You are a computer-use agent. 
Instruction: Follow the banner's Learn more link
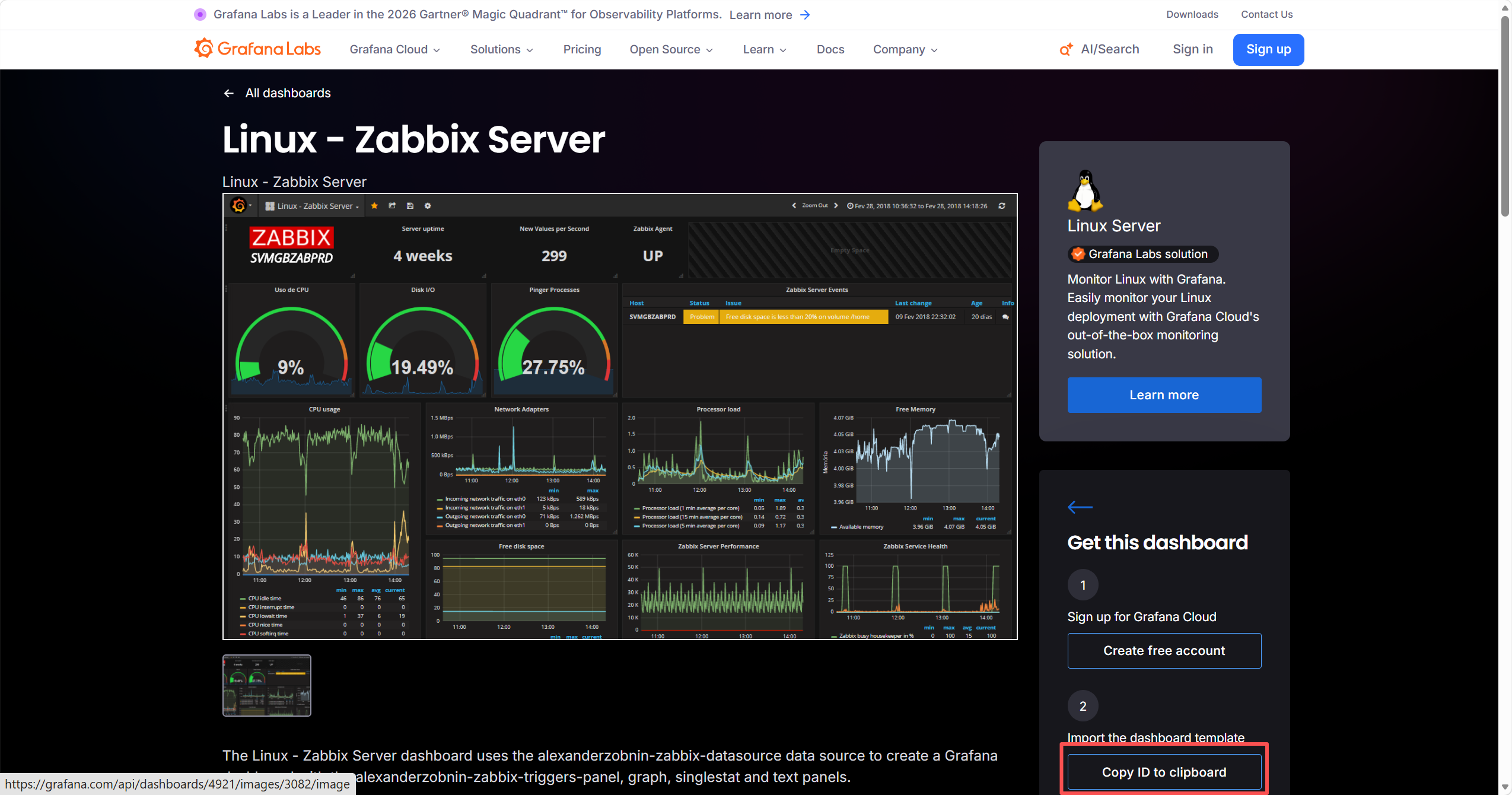click(760, 15)
